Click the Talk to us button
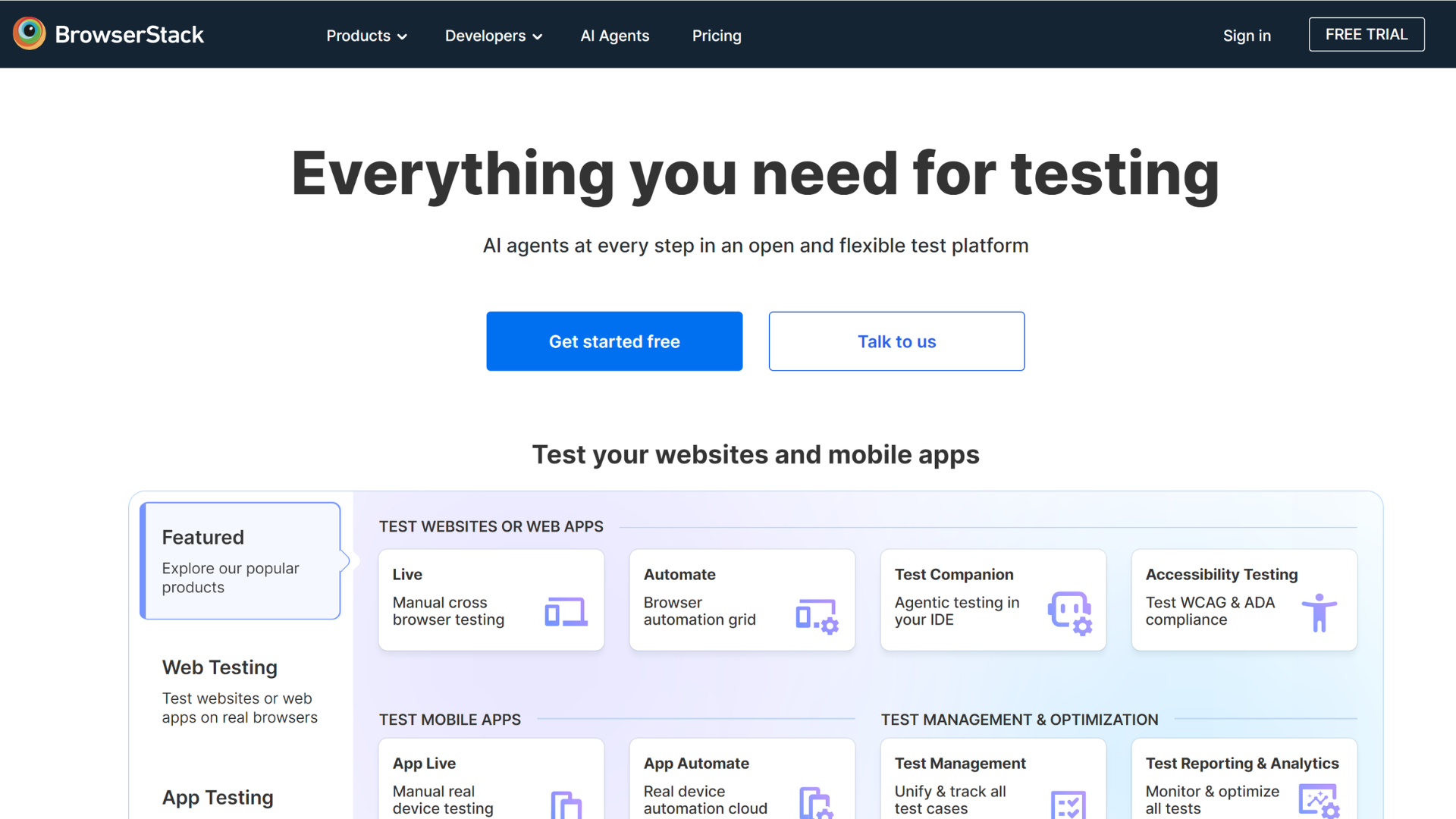This screenshot has height=819, width=1456. pyautogui.click(x=896, y=341)
